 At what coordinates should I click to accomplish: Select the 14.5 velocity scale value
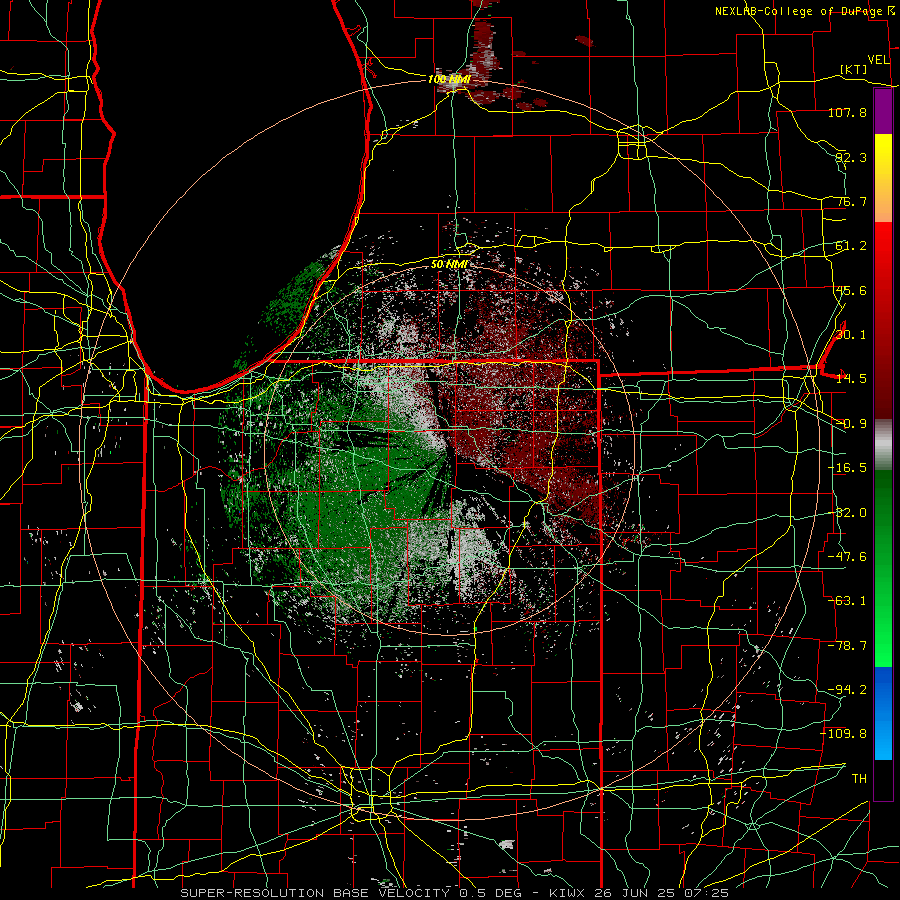click(851, 379)
